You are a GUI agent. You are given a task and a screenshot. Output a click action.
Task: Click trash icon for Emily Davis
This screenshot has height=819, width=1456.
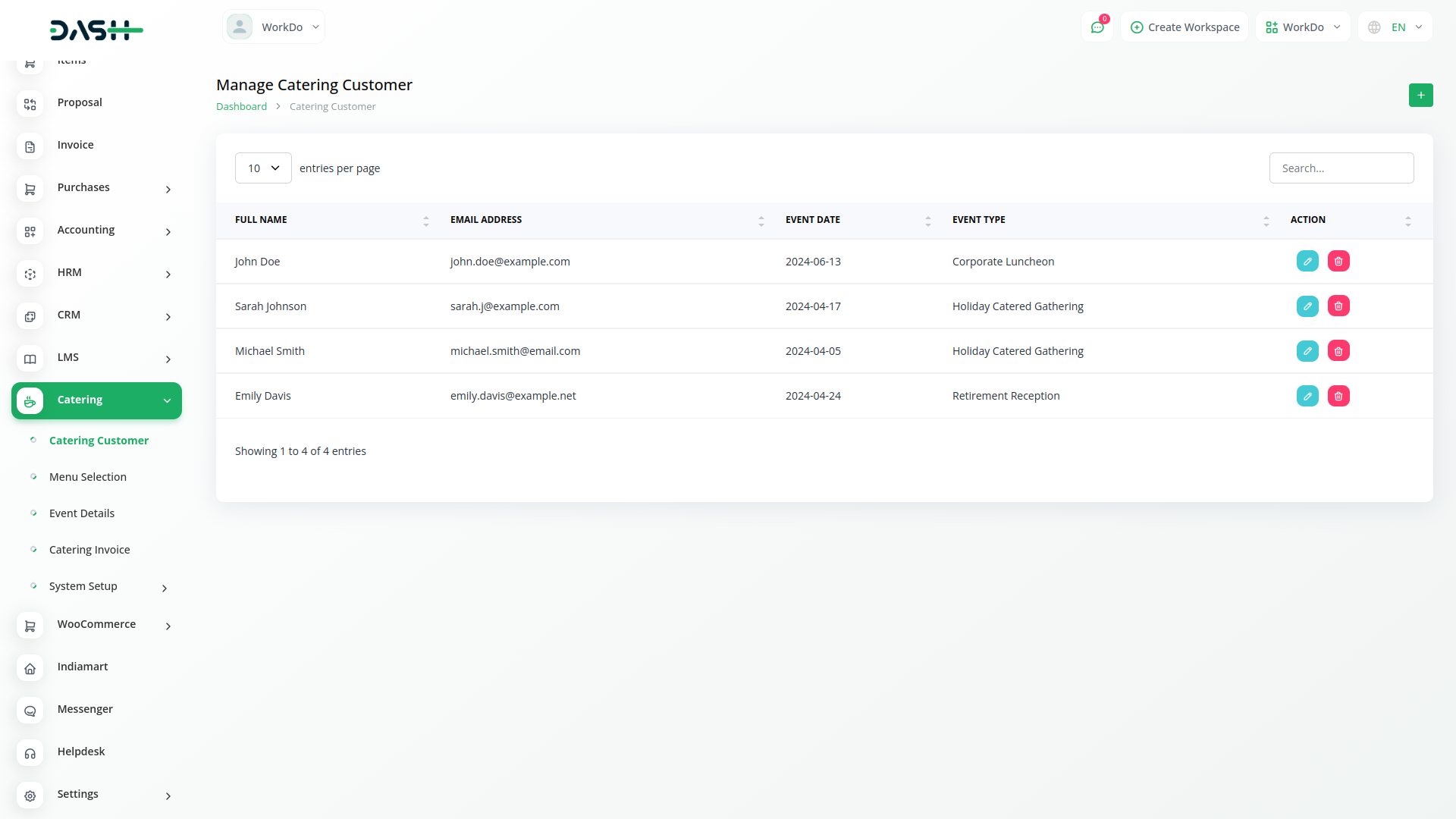tap(1338, 396)
